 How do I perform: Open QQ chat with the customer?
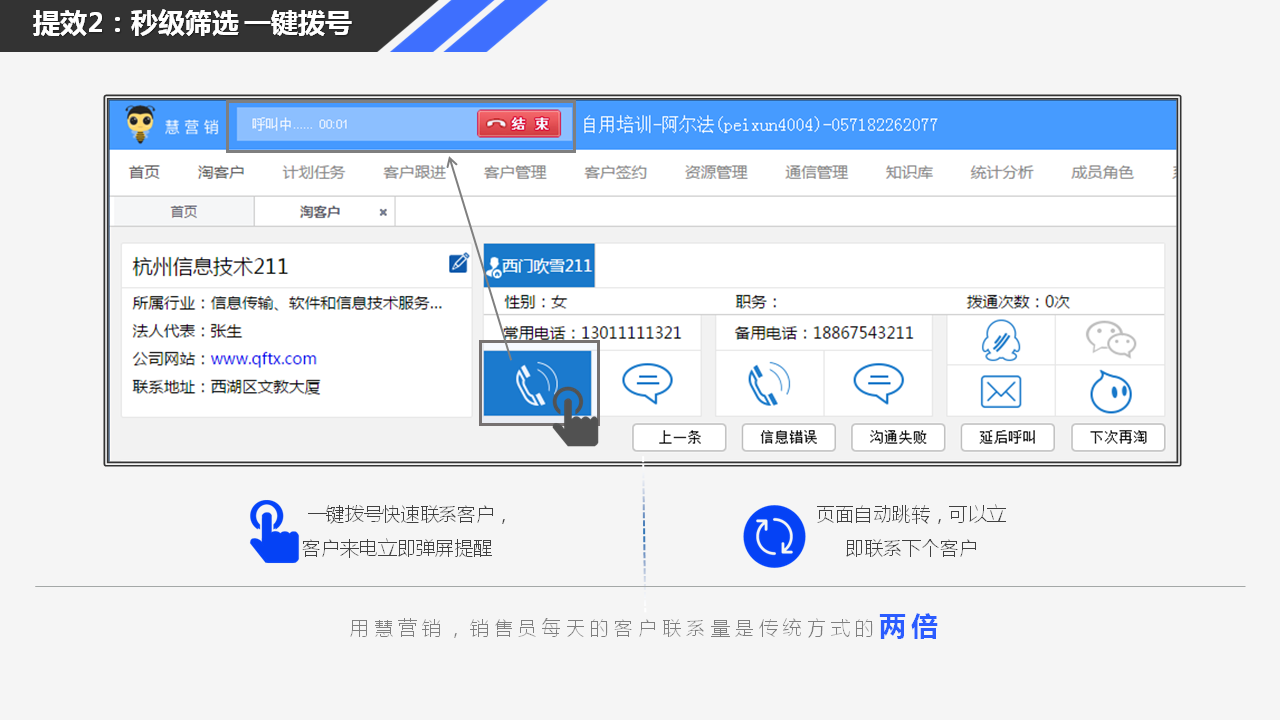pos(1000,340)
